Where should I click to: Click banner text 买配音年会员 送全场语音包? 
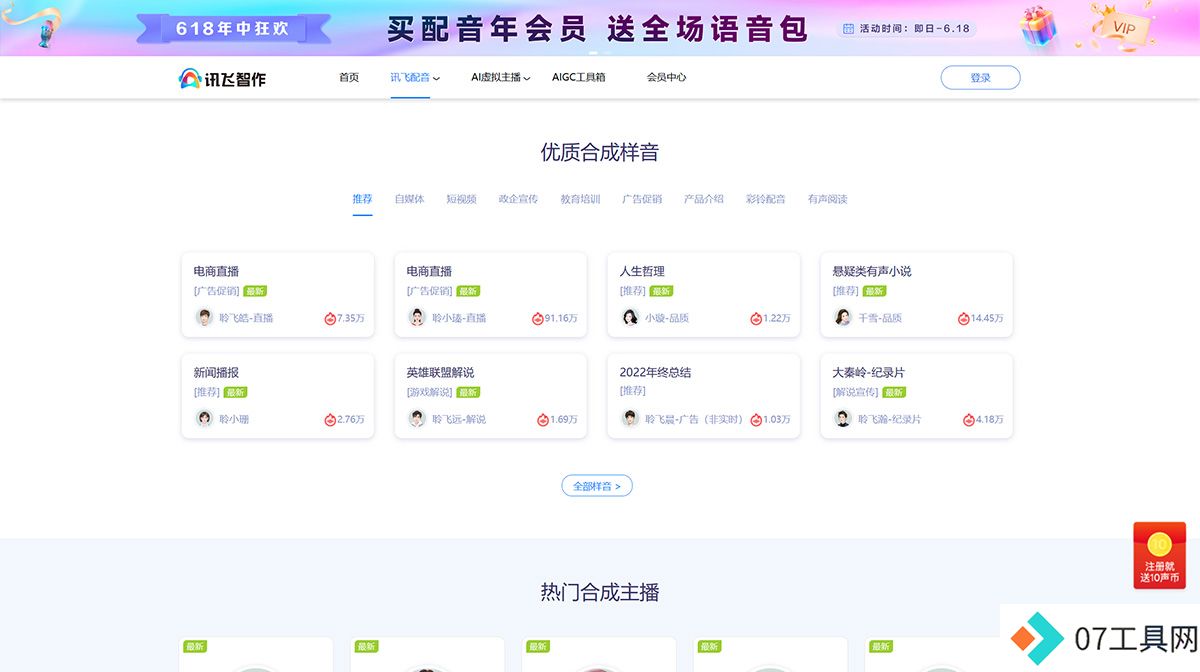(x=598, y=28)
